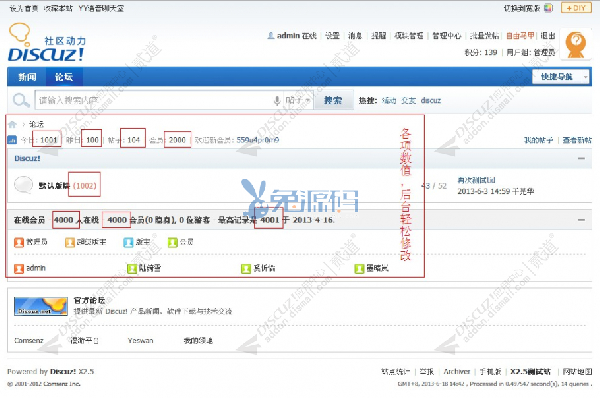Click the Comsenz friend link

(x=29, y=341)
